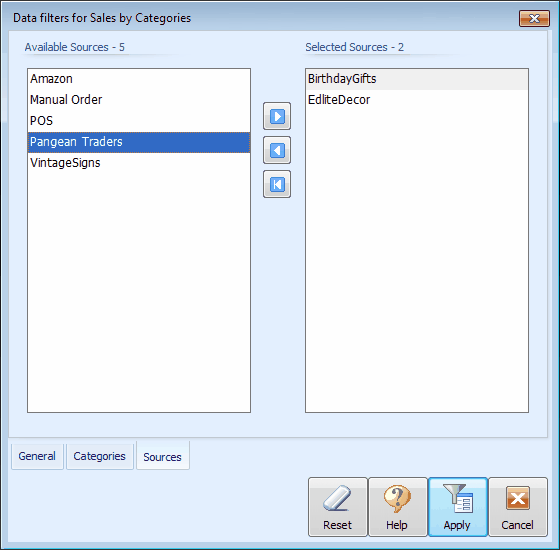
Task: Open the Categories tab
Action: click(100, 456)
